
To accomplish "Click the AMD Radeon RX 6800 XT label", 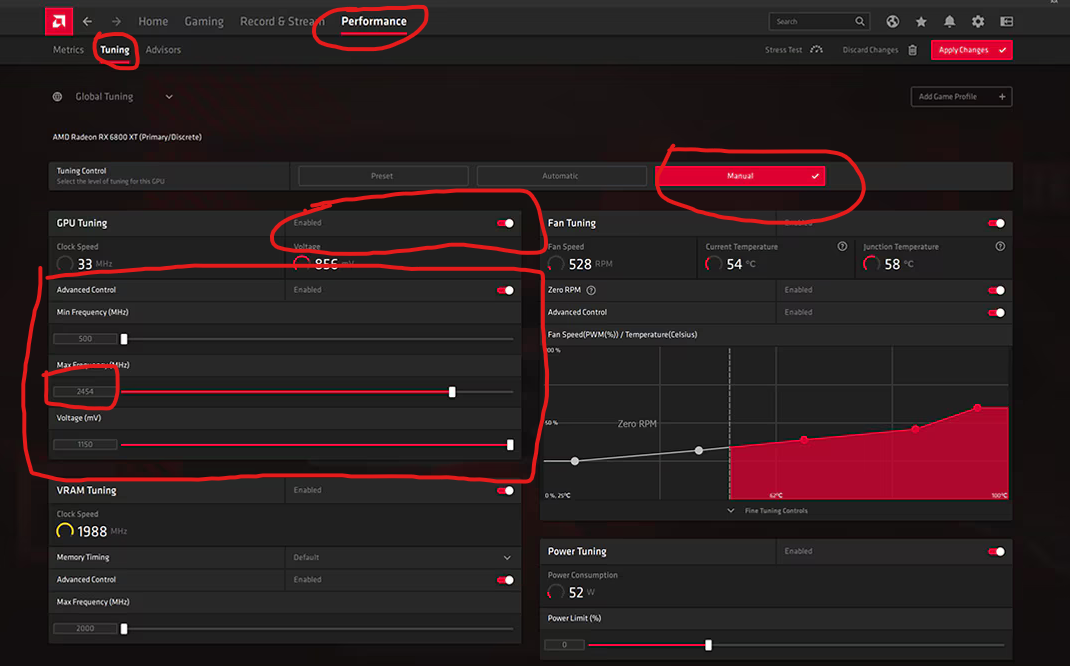I will click(127, 137).
